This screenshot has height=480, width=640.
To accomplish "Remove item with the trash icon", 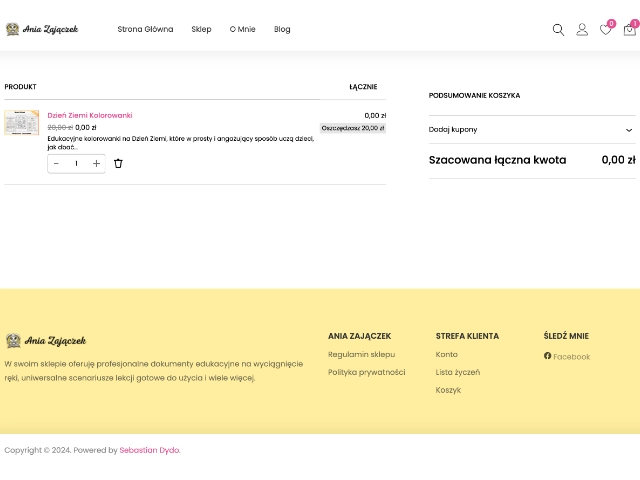I will click(118, 163).
